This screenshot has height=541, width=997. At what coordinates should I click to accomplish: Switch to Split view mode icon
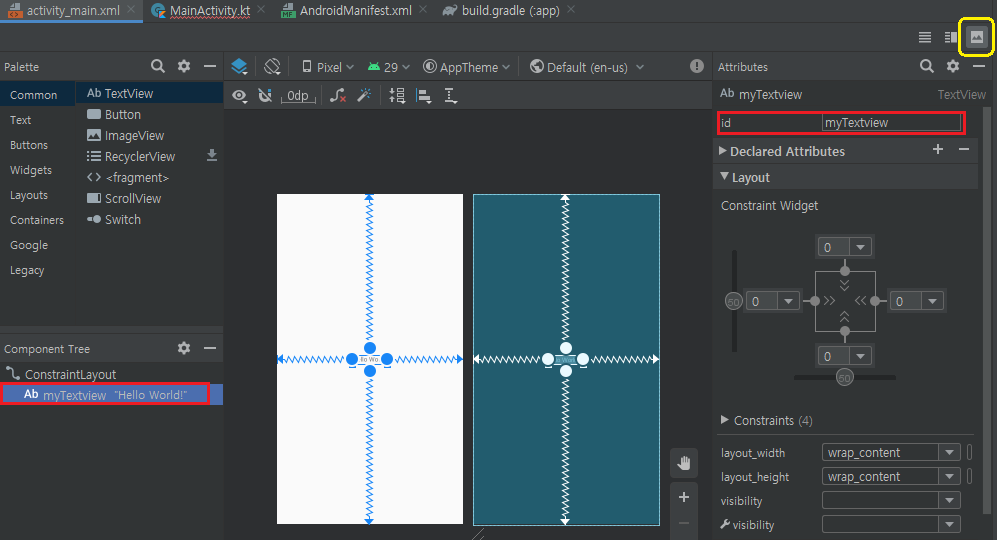point(951,37)
